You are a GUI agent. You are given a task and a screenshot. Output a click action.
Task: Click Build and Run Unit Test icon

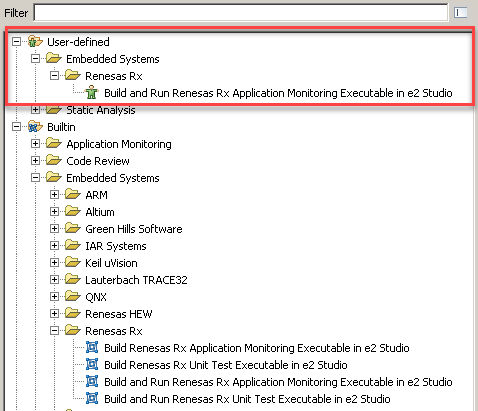click(x=92, y=398)
